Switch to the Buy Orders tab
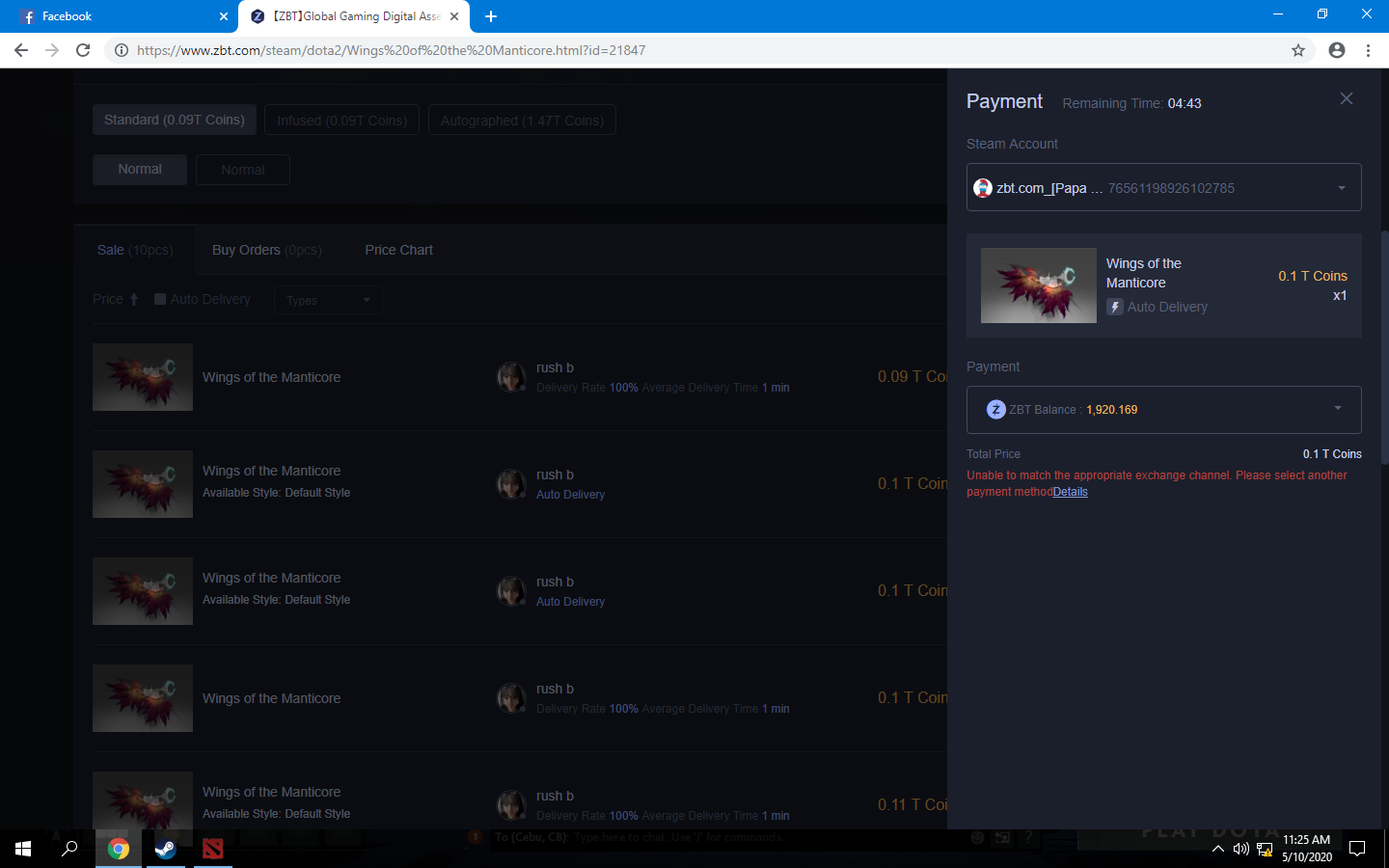The height and width of the screenshot is (868, 1389). (x=267, y=250)
